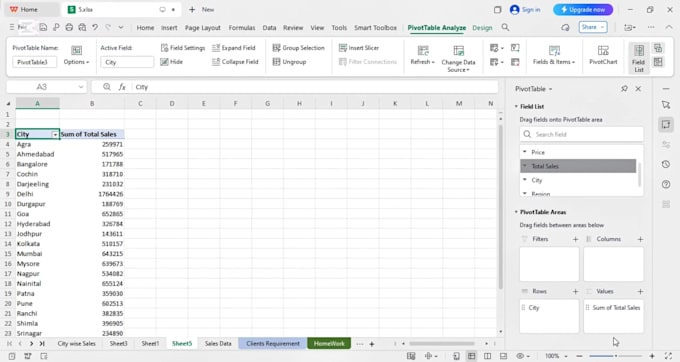Viewport: 680px width, 362px height.
Task: Open the quick access toolbar customize arrow
Action: click(x=121, y=27)
